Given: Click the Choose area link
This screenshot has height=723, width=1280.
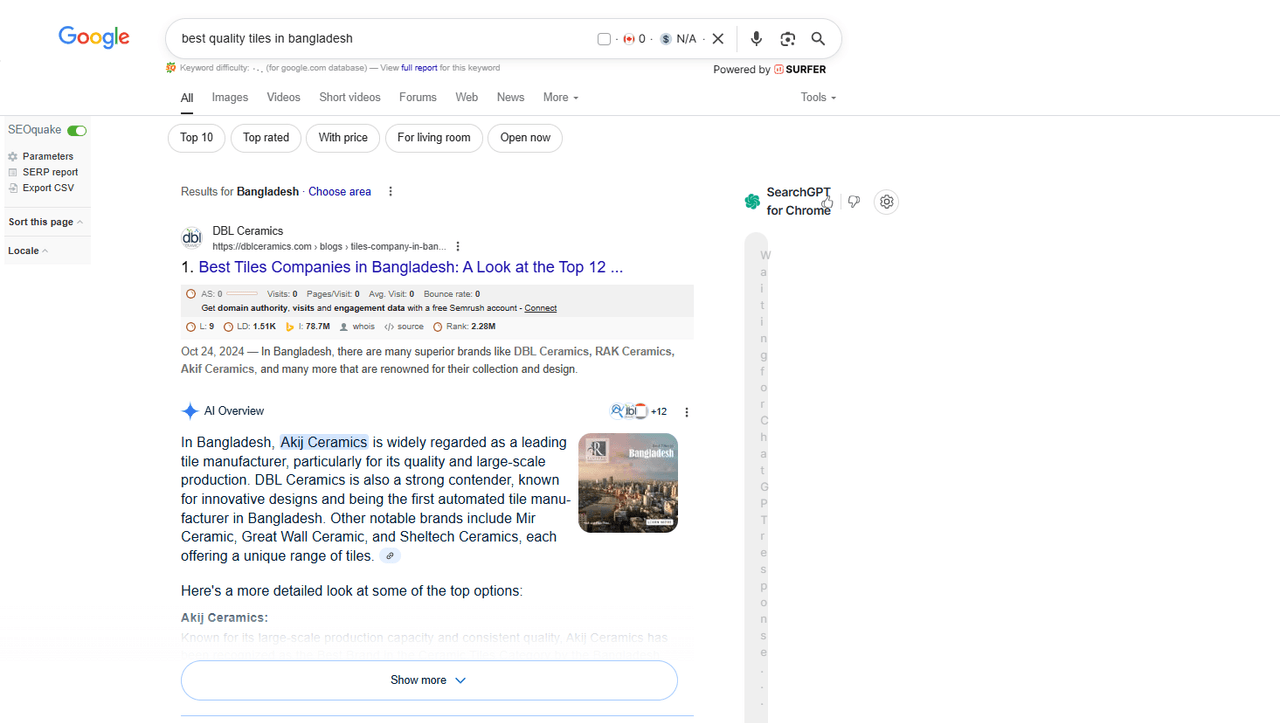Looking at the screenshot, I should tap(340, 192).
